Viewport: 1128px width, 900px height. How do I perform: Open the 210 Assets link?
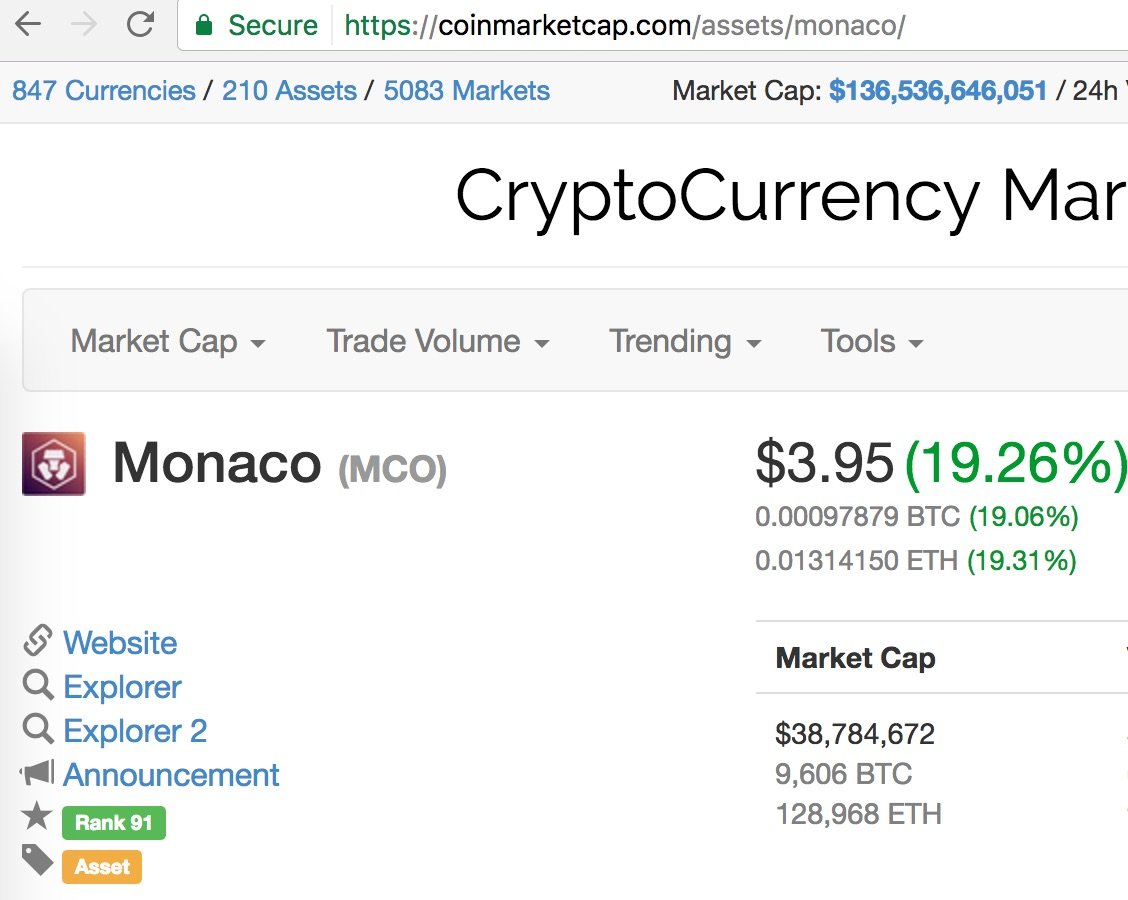click(x=289, y=91)
